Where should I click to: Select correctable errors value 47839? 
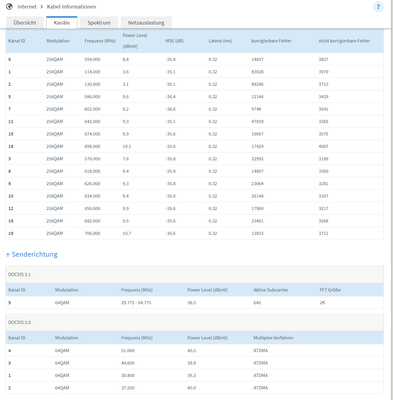tap(257, 121)
